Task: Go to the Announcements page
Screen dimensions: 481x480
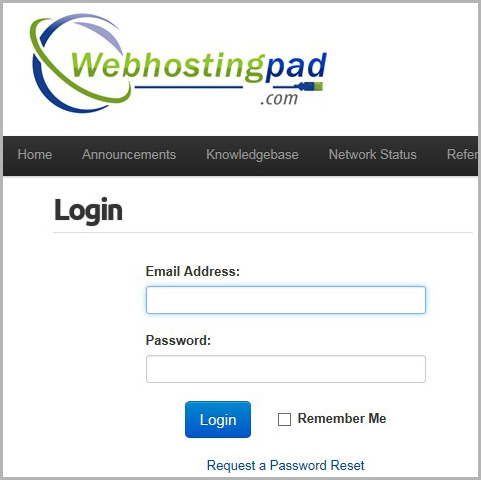Action: click(129, 155)
